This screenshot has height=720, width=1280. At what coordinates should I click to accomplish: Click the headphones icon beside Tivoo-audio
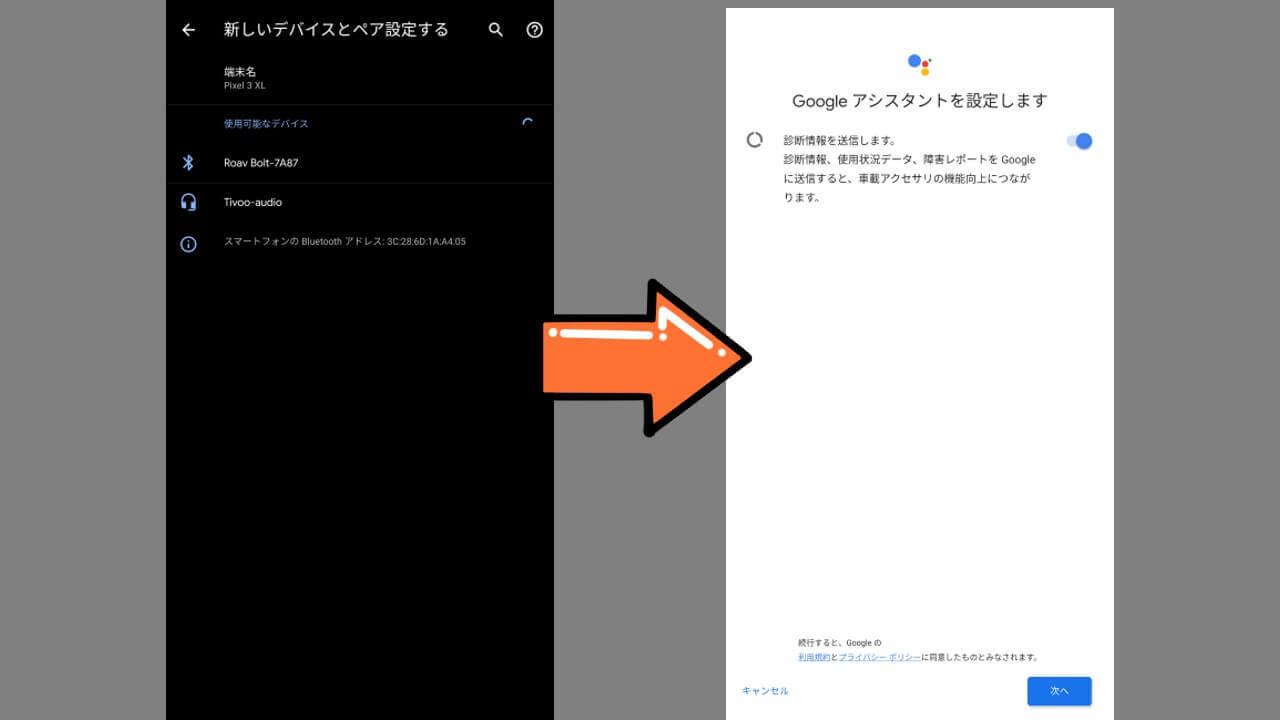pos(188,202)
